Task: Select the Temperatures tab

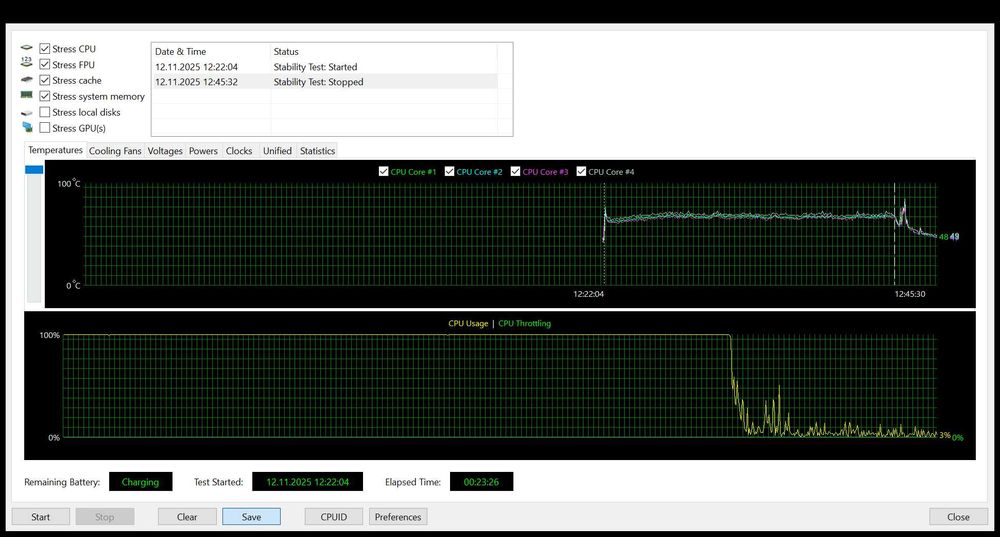Action: click(55, 150)
